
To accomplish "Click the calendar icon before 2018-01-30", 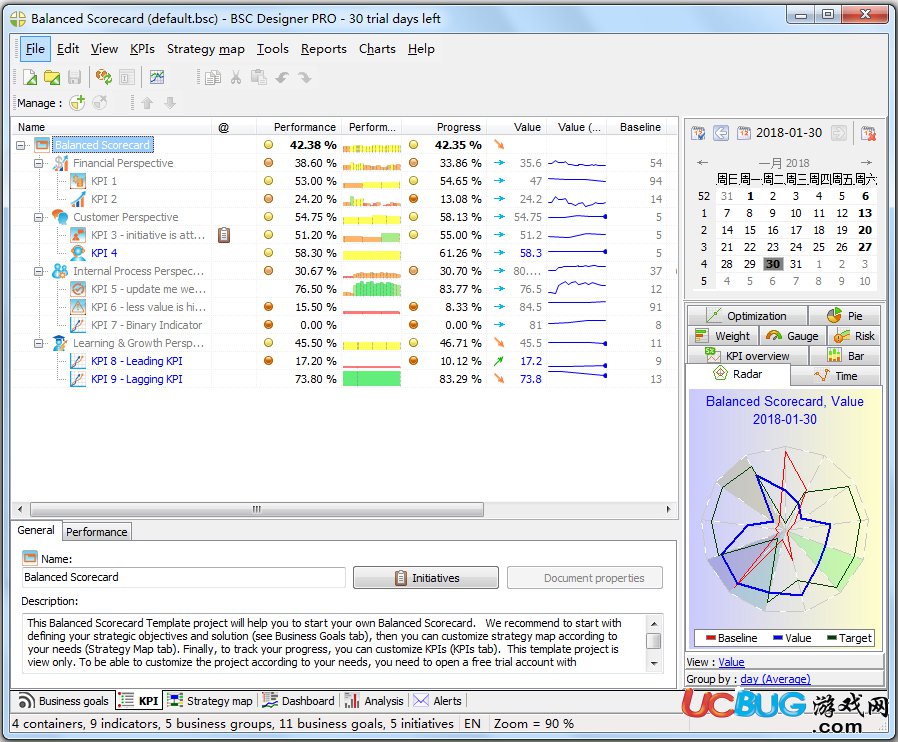I will point(744,133).
